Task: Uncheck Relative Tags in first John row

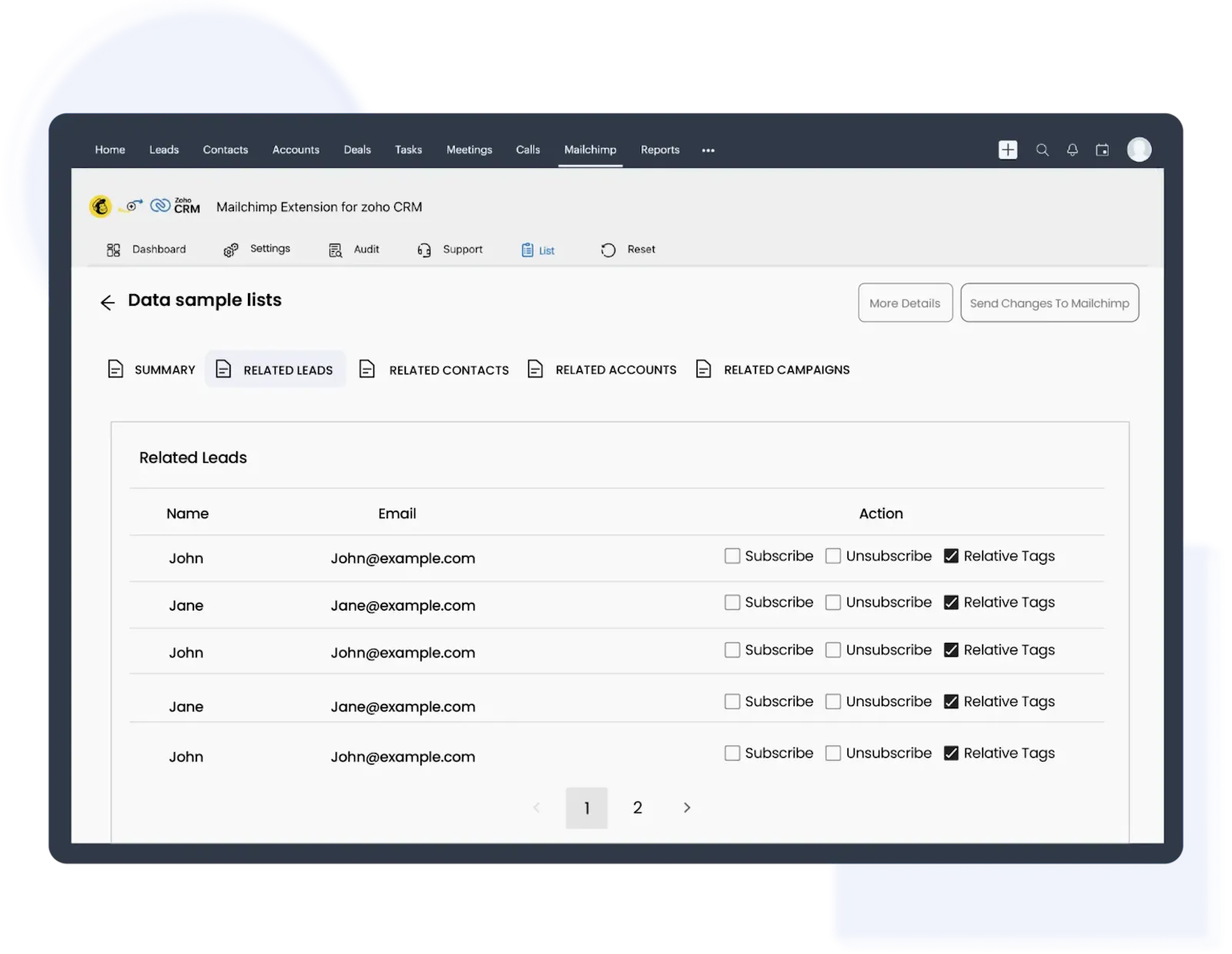Action: click(x=951, y=555)
